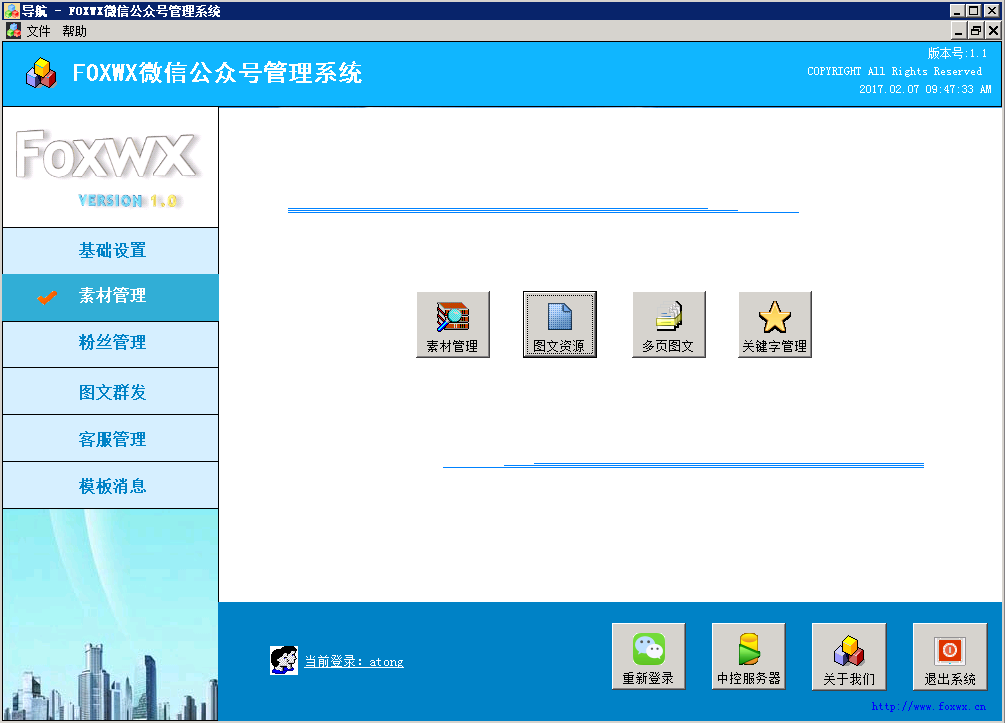Click the 2017.02.07 date time text

(x=925, y=89)
